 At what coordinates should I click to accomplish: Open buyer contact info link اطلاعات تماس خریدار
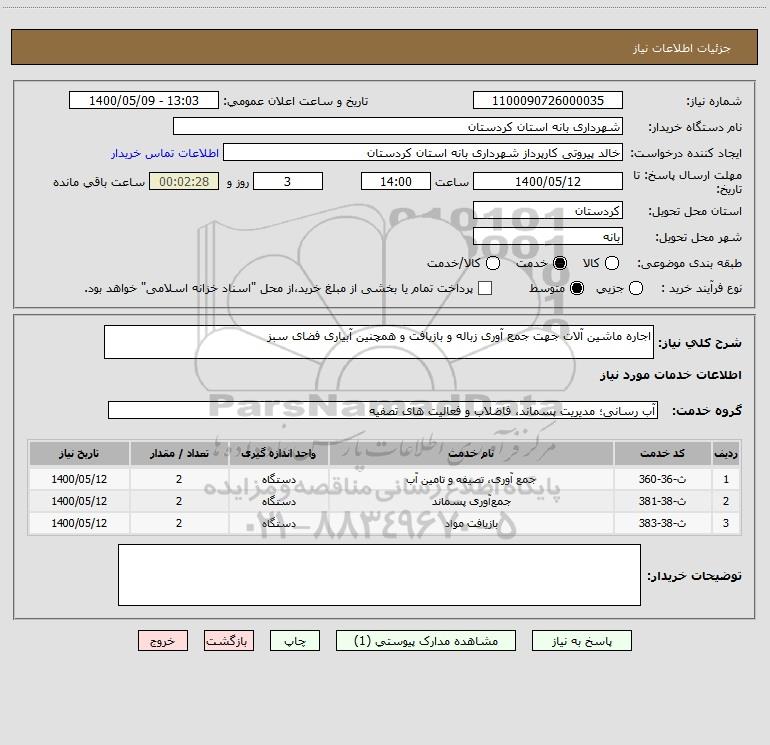coord(165,153)
